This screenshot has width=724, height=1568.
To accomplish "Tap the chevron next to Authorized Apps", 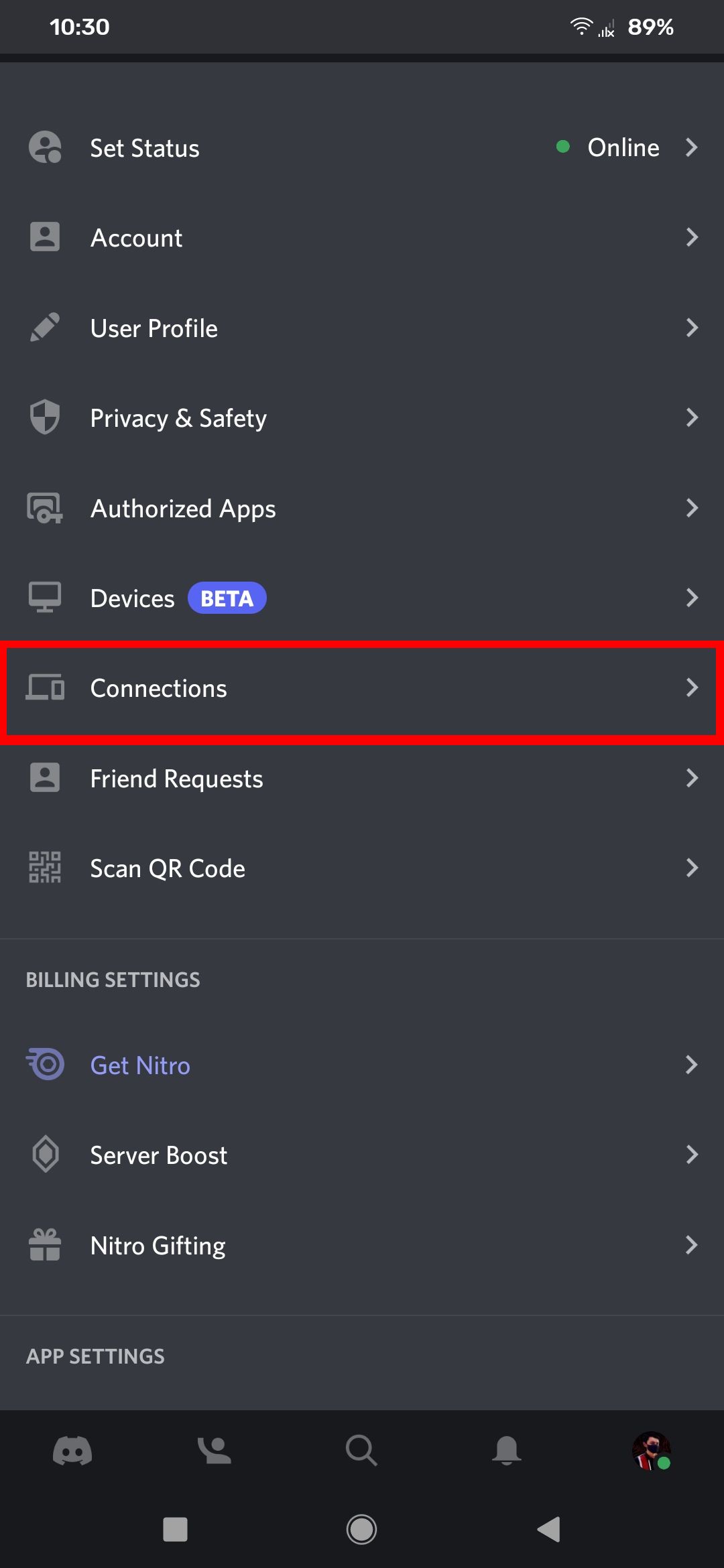I will pos(692,508).
